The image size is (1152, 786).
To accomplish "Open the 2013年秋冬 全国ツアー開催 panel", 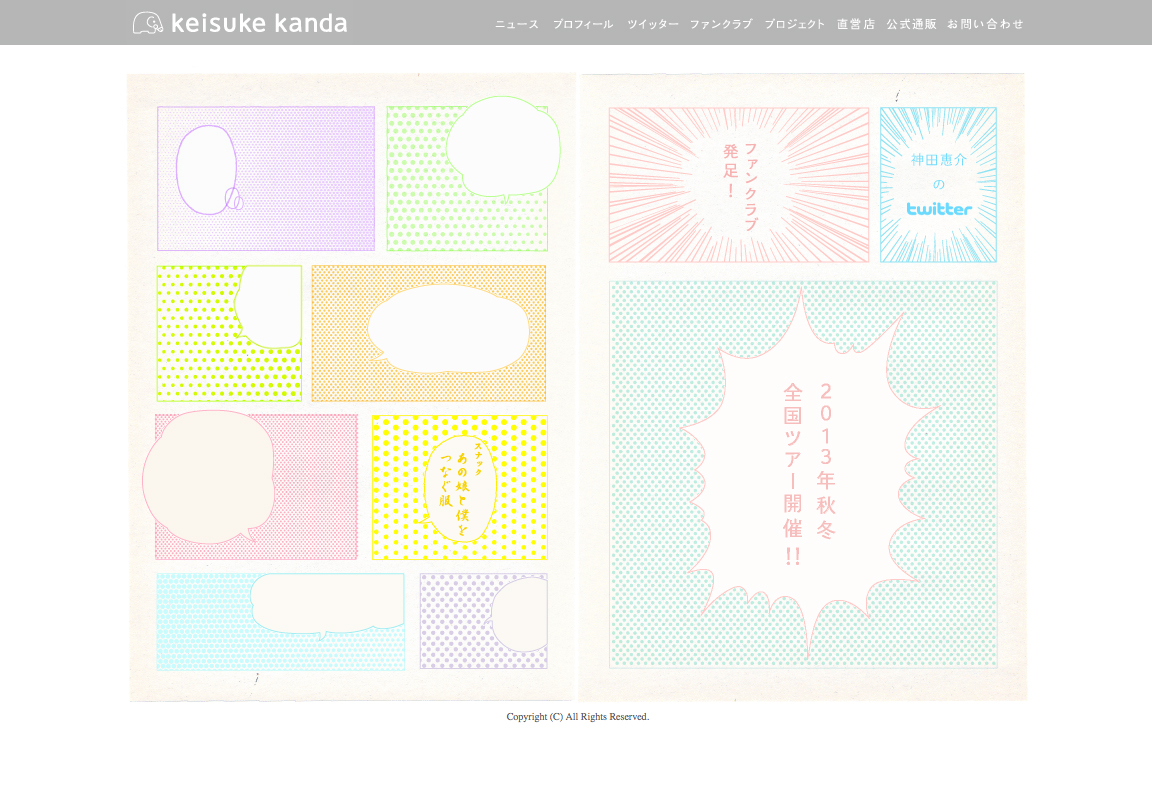I will pos(803,474).
